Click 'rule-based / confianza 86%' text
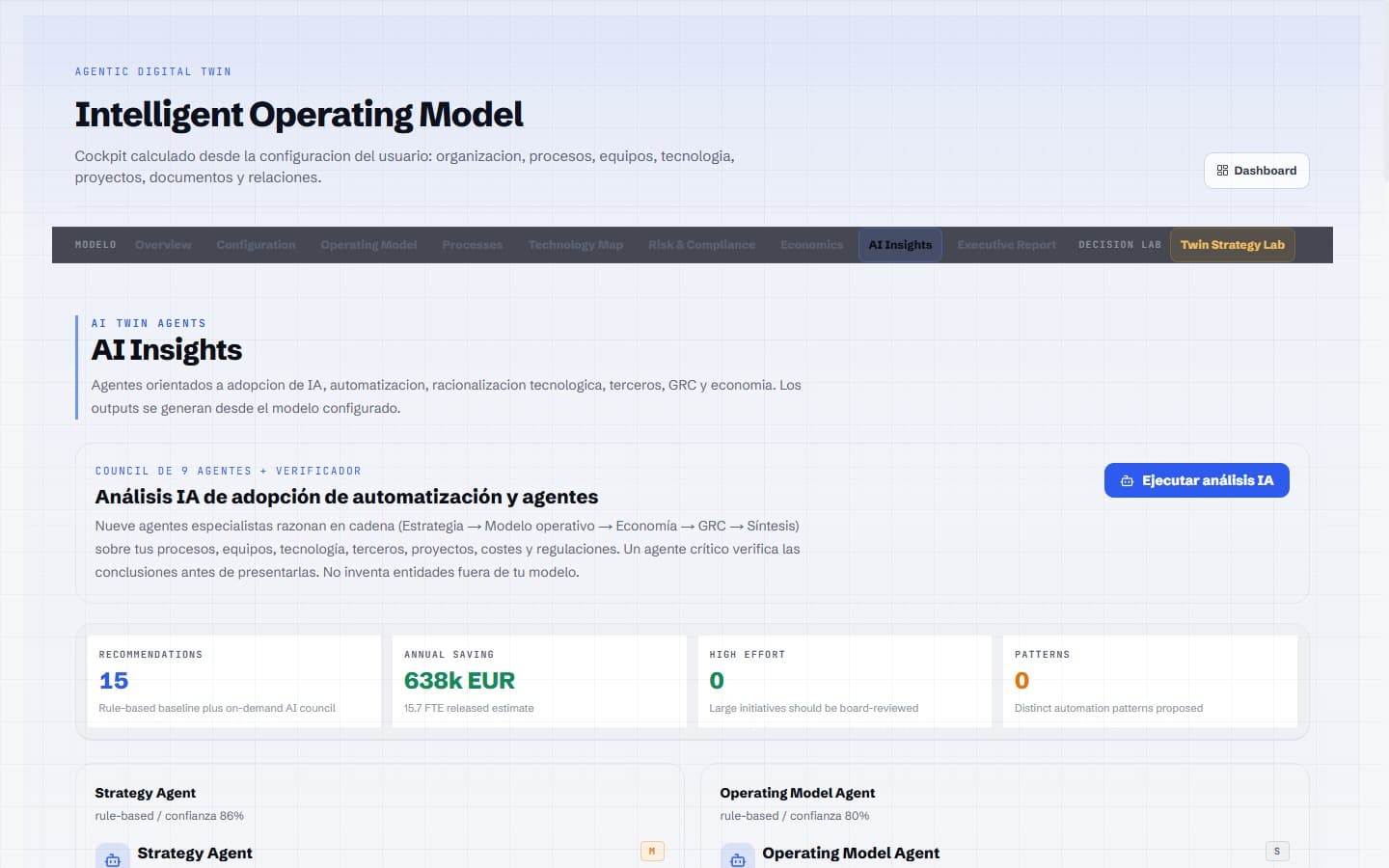 tap(169, 816)
